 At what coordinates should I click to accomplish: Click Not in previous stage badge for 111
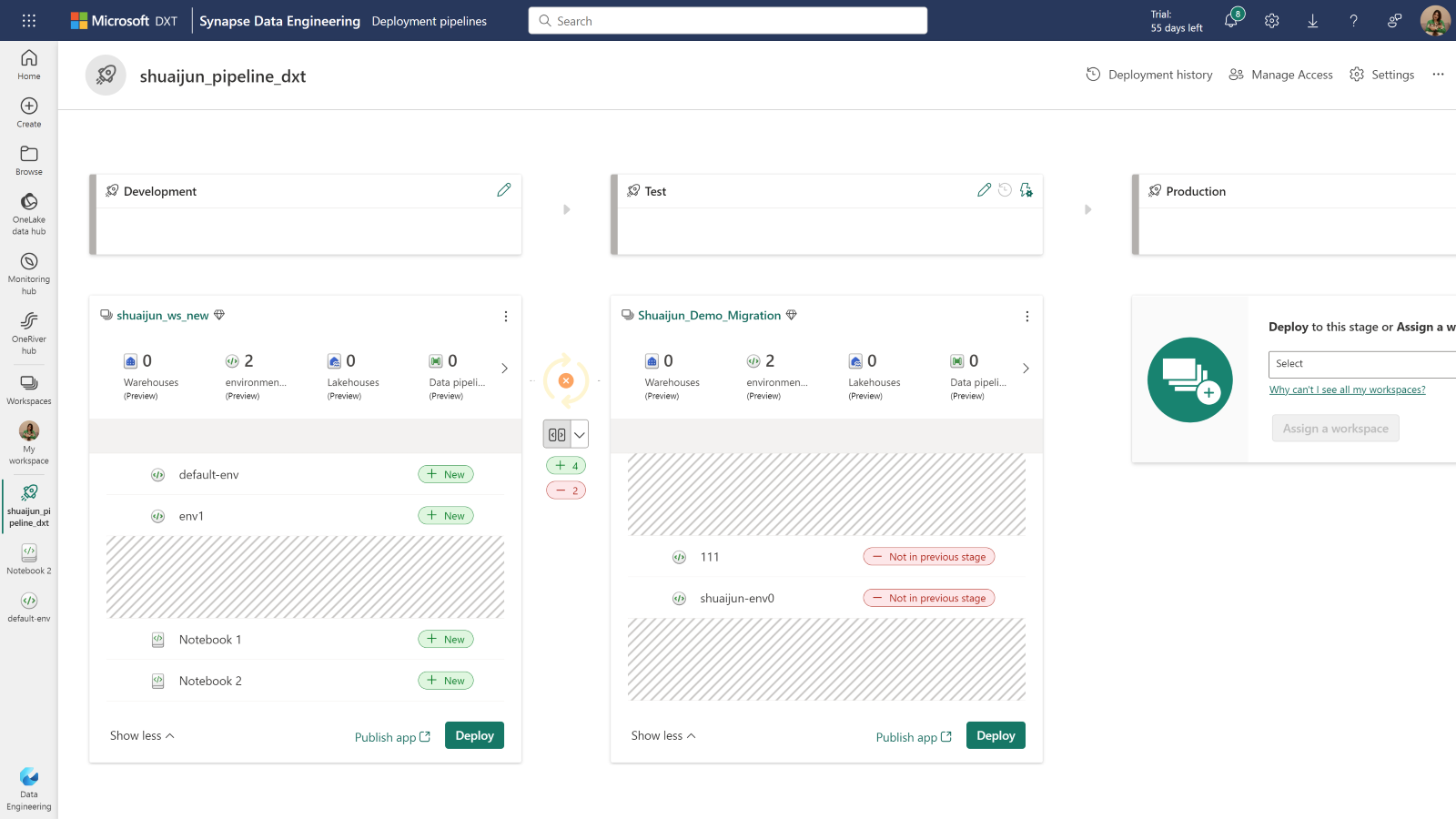click(x=929, y=557)
